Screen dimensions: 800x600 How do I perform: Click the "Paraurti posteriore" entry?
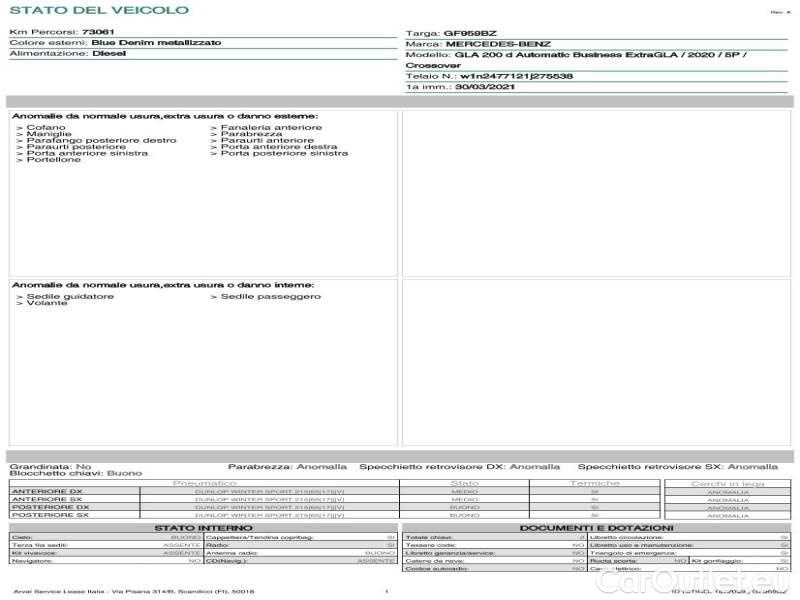[x=76, y=146]
